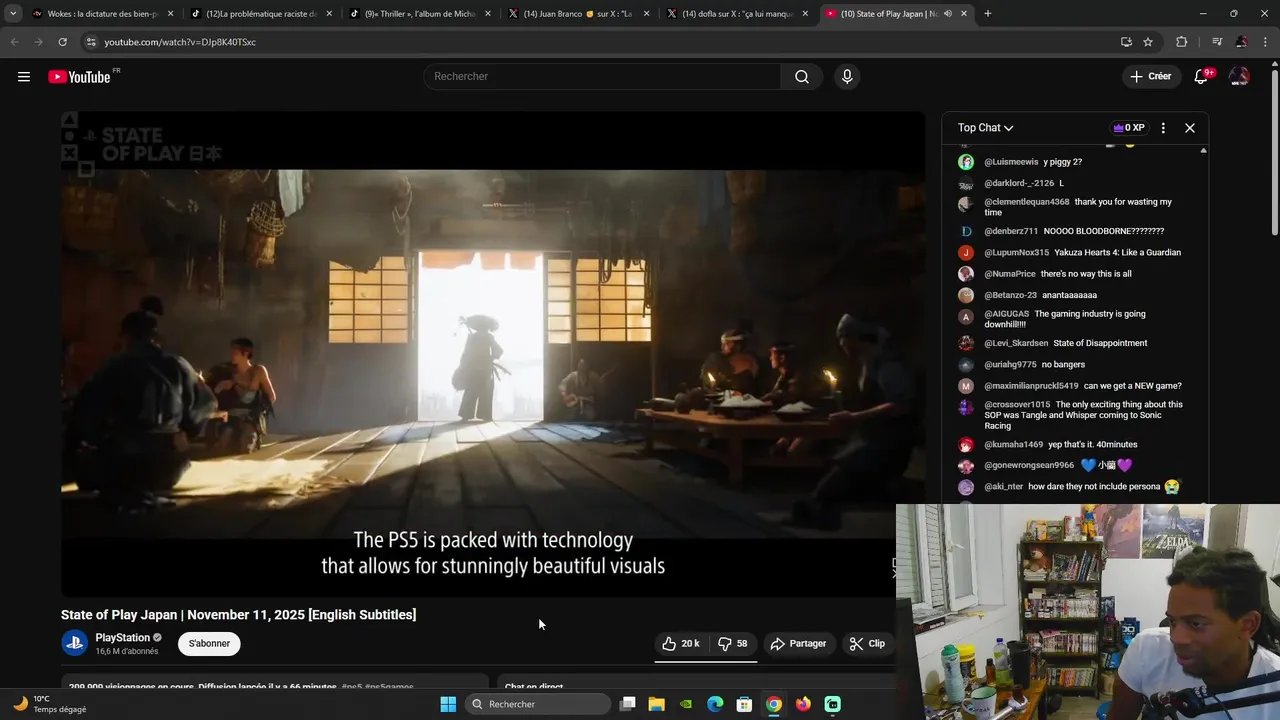Open the YouTube notifications bell
The image size is (1280, 720).
1202,77
